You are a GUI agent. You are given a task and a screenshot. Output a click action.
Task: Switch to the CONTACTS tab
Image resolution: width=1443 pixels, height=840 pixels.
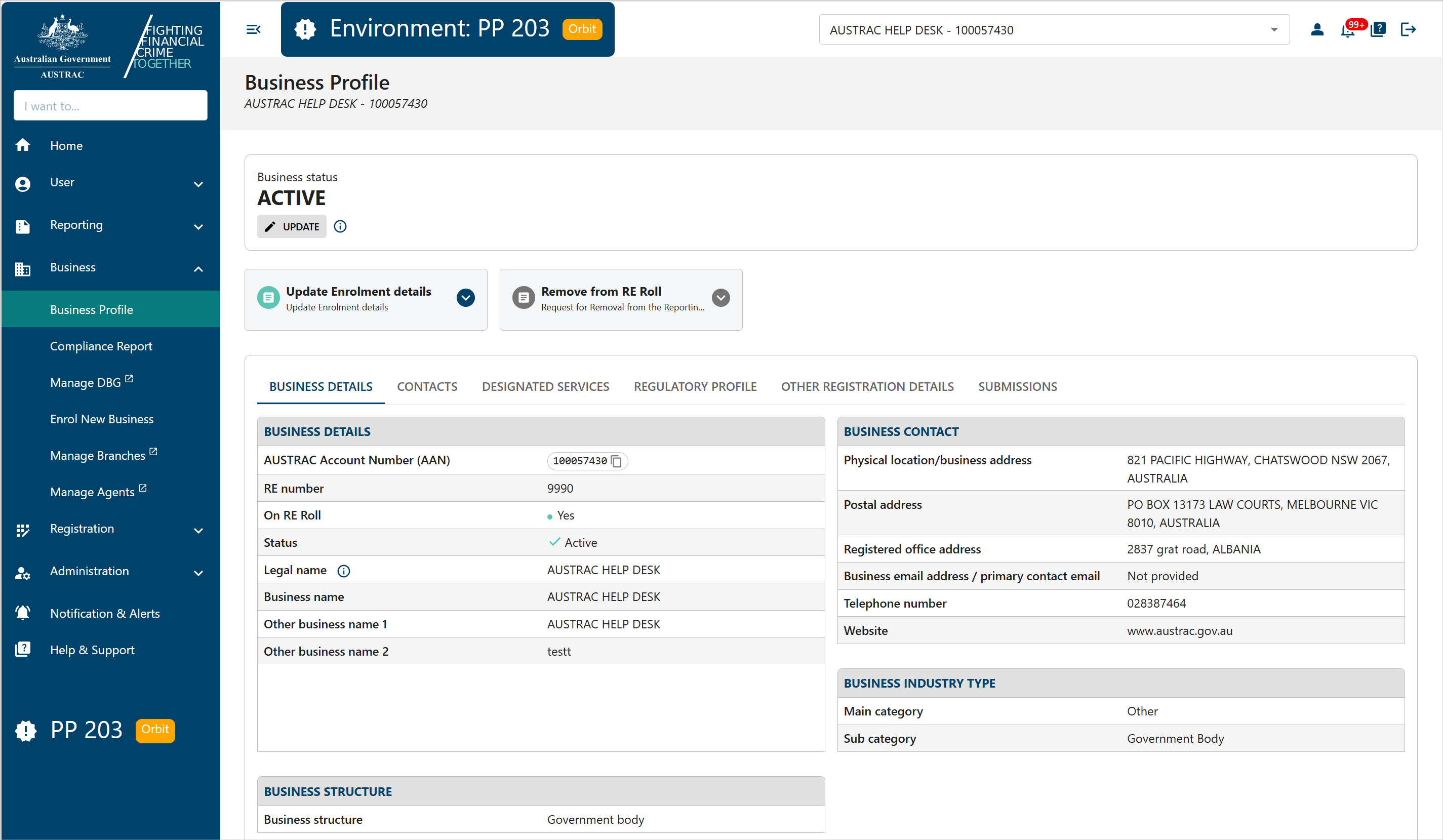coord(427,386)
